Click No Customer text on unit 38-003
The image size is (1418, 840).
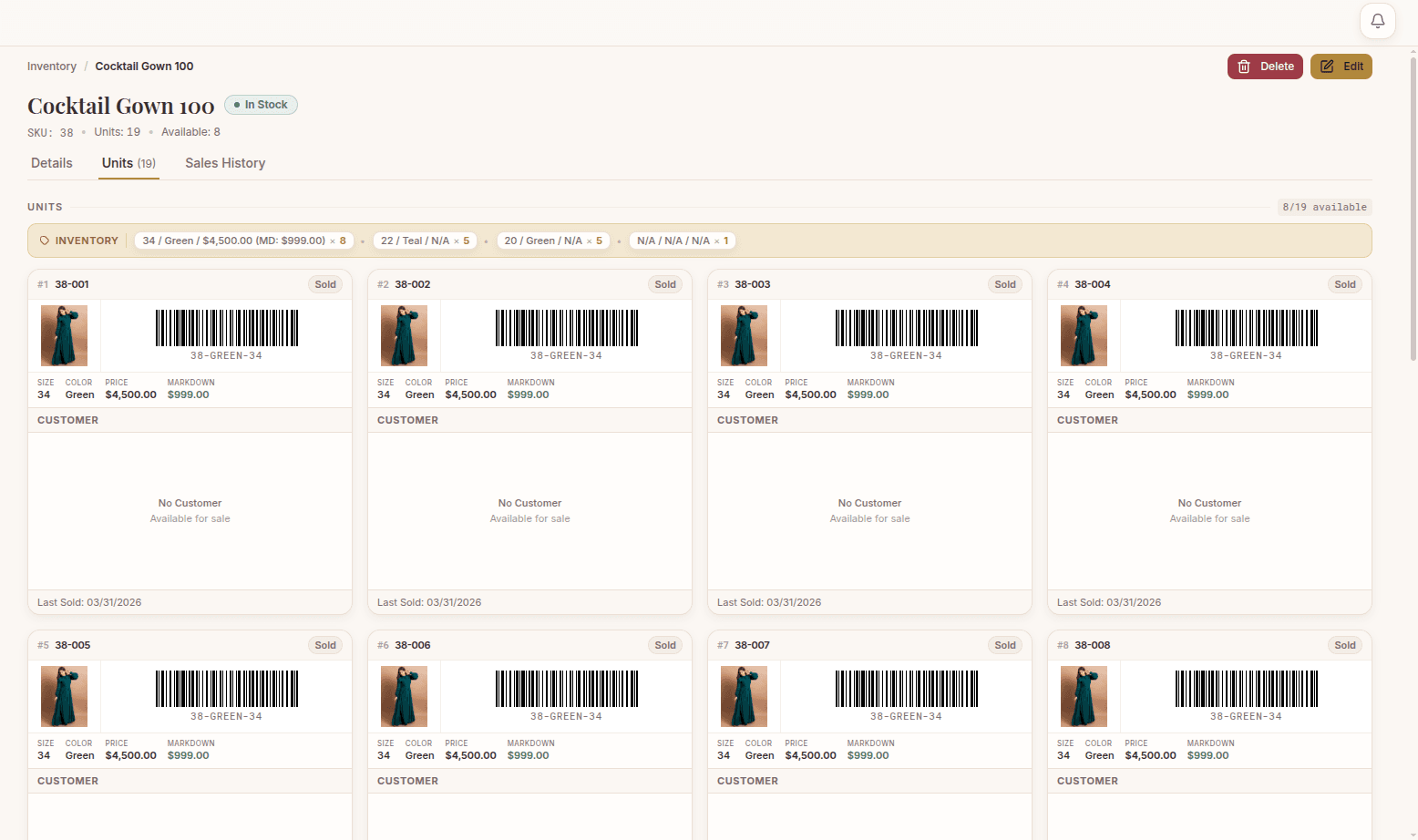pyautogui.click(x=869, y=503)
